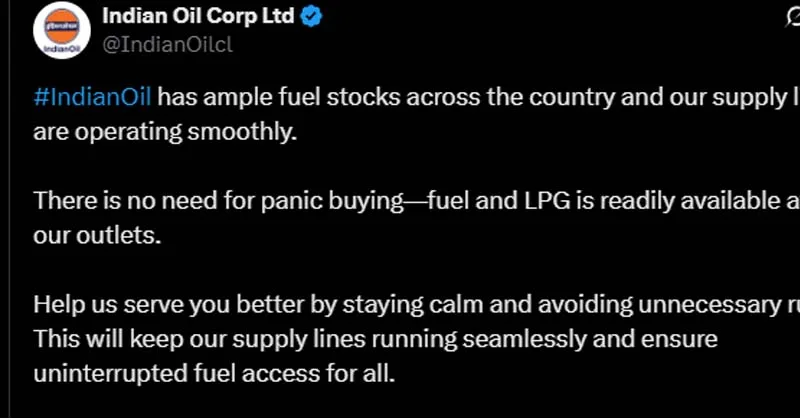Open the Indian Oil profile avatar
The image size is (800, 420).
(62, 31)
